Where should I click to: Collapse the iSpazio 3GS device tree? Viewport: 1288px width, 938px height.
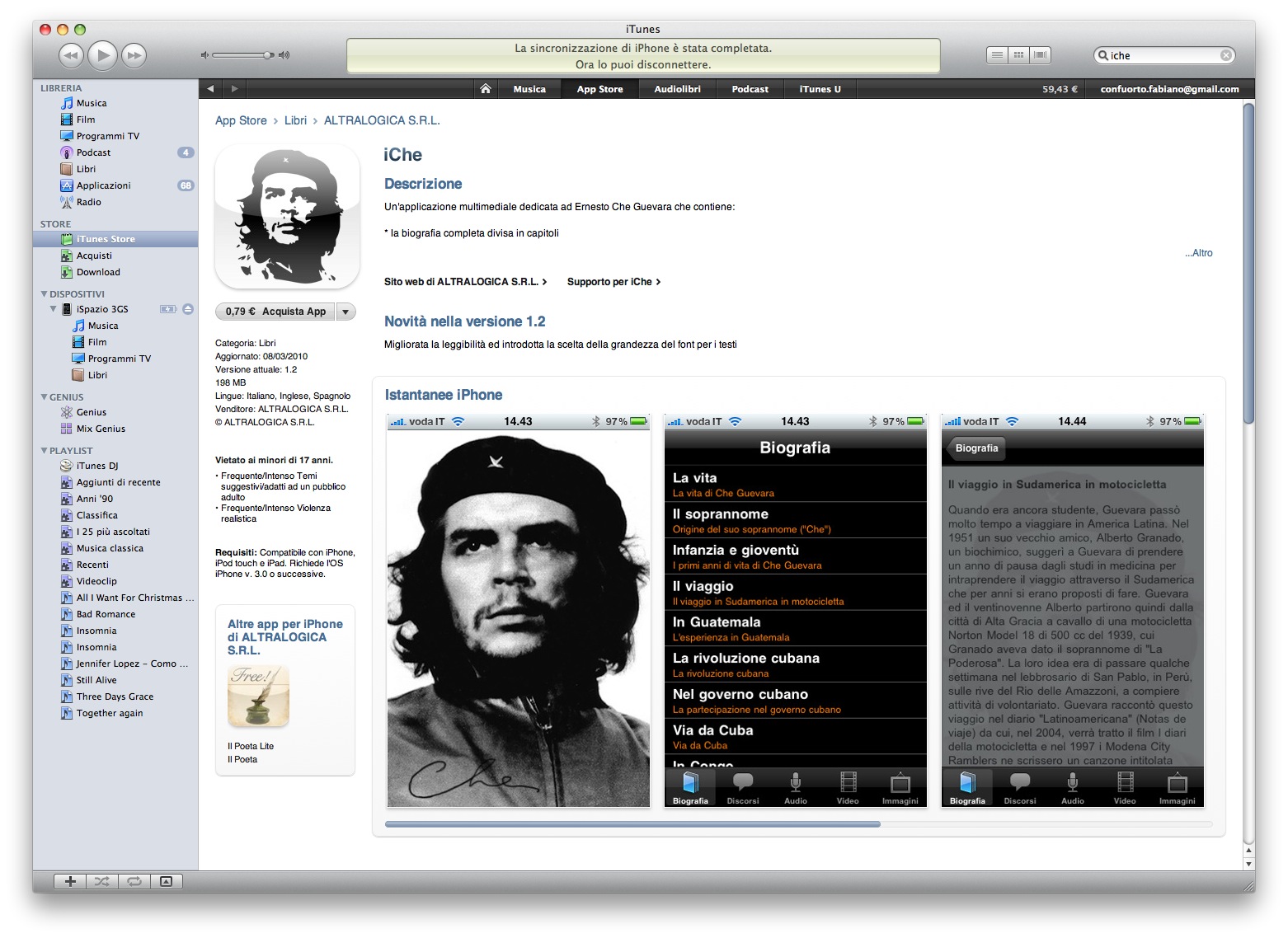click(53, 309)
